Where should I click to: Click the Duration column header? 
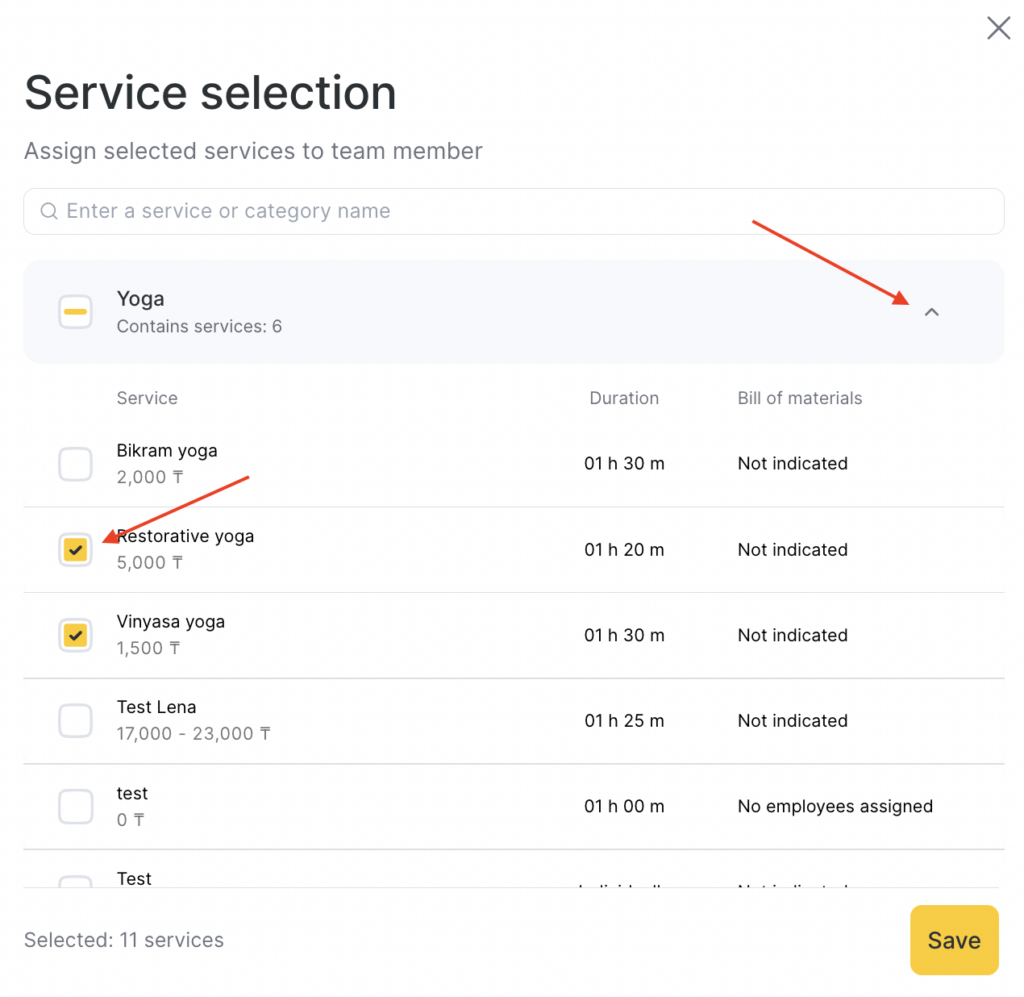(624, 398)
